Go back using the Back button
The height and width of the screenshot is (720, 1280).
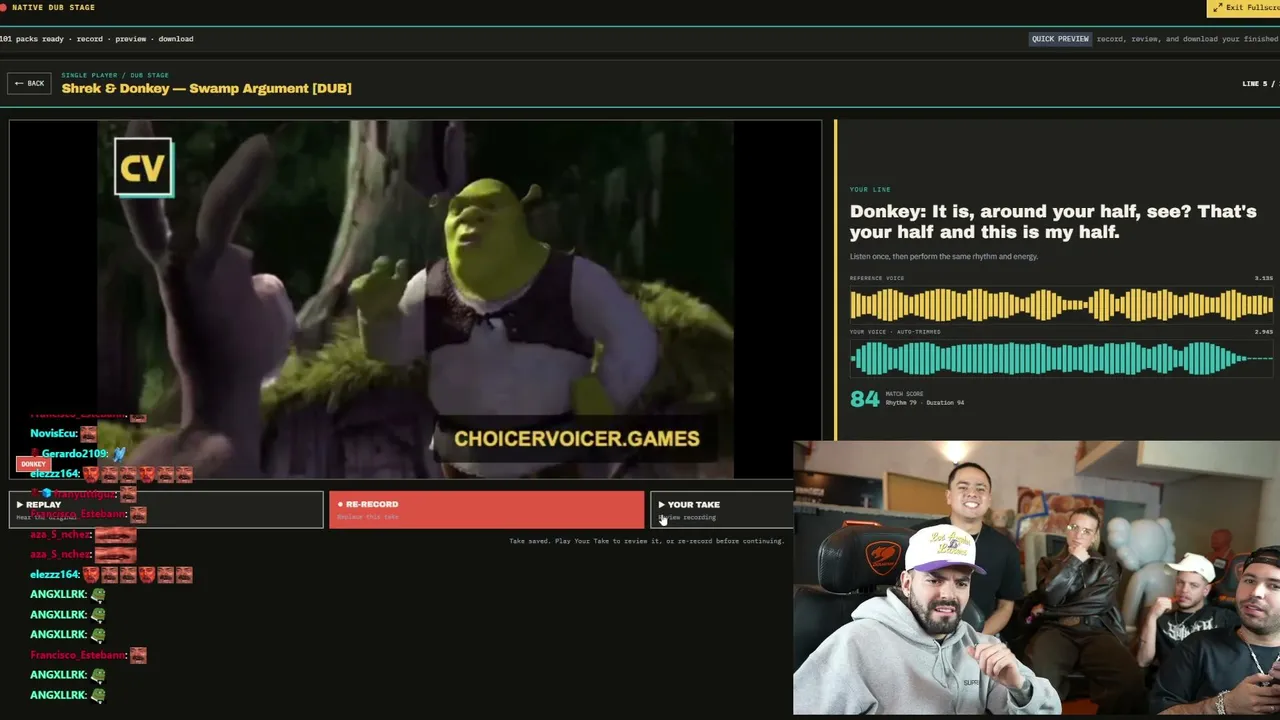pyautogui.click(x=29, y=83)
